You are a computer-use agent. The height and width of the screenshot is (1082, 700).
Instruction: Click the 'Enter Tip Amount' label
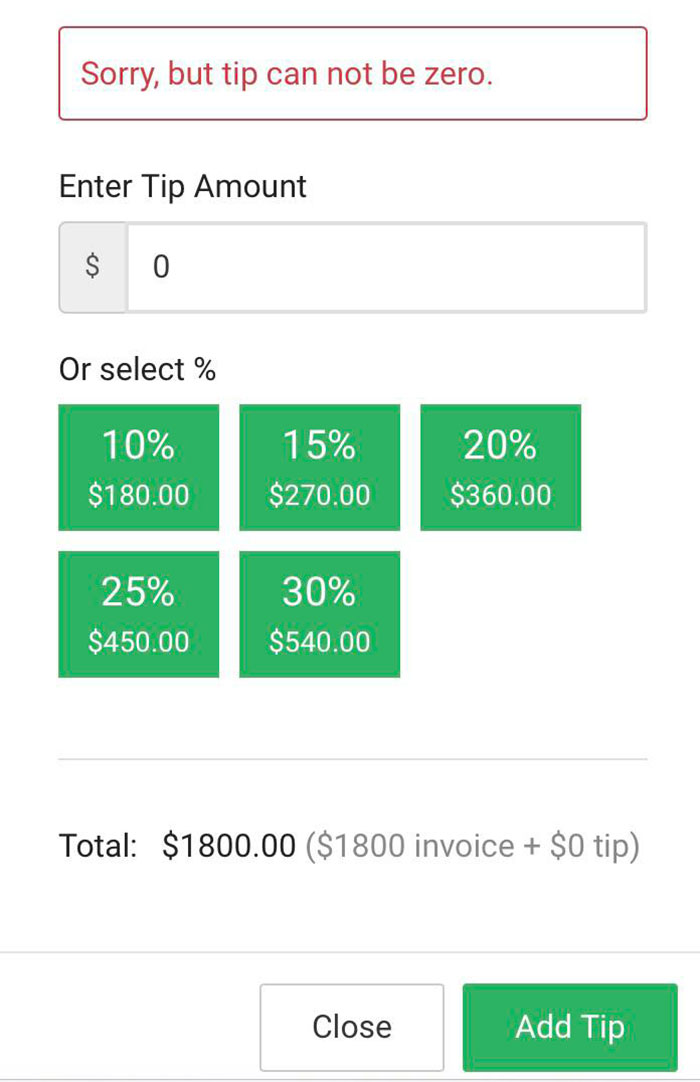click(x=183, y=187)
